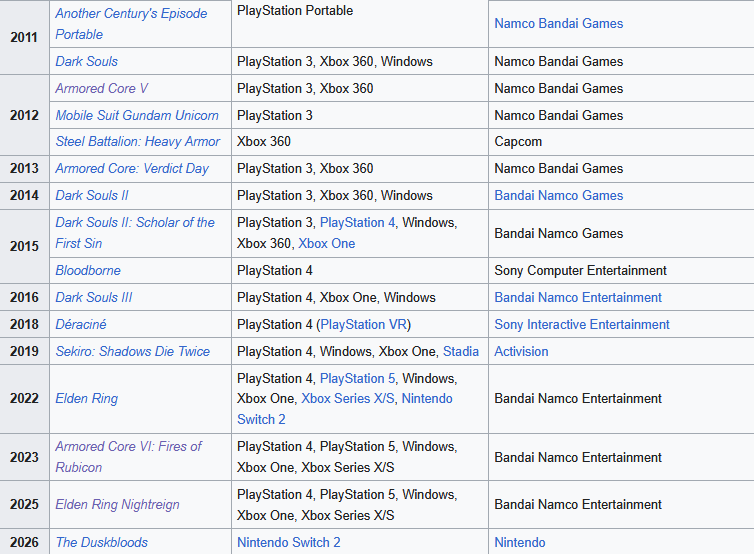Open The Duskbloods game link
Viewport: 754px width, 554px height.
[x=101, y=542]
